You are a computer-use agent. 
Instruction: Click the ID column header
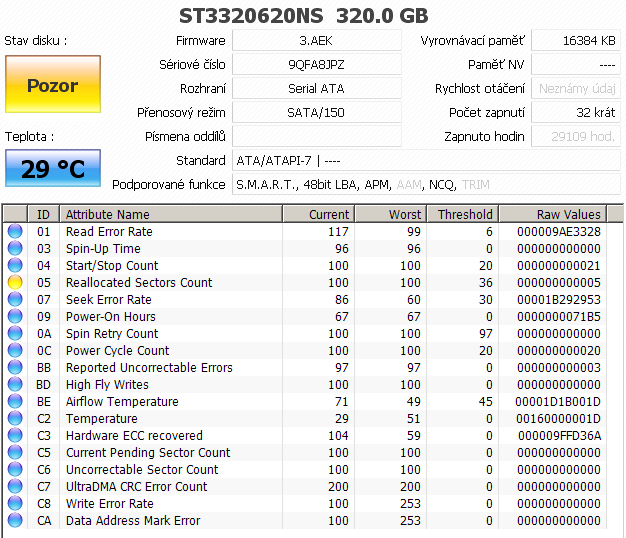point(44,214)
